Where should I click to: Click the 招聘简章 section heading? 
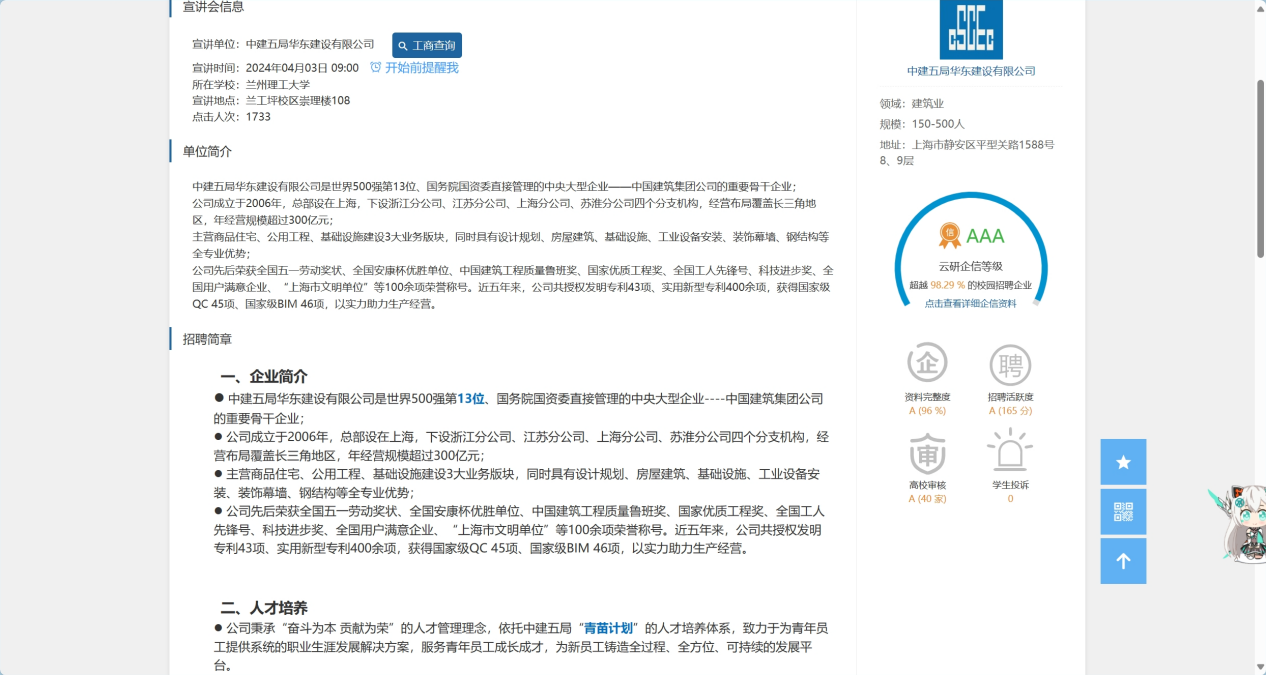coord(207,340)
